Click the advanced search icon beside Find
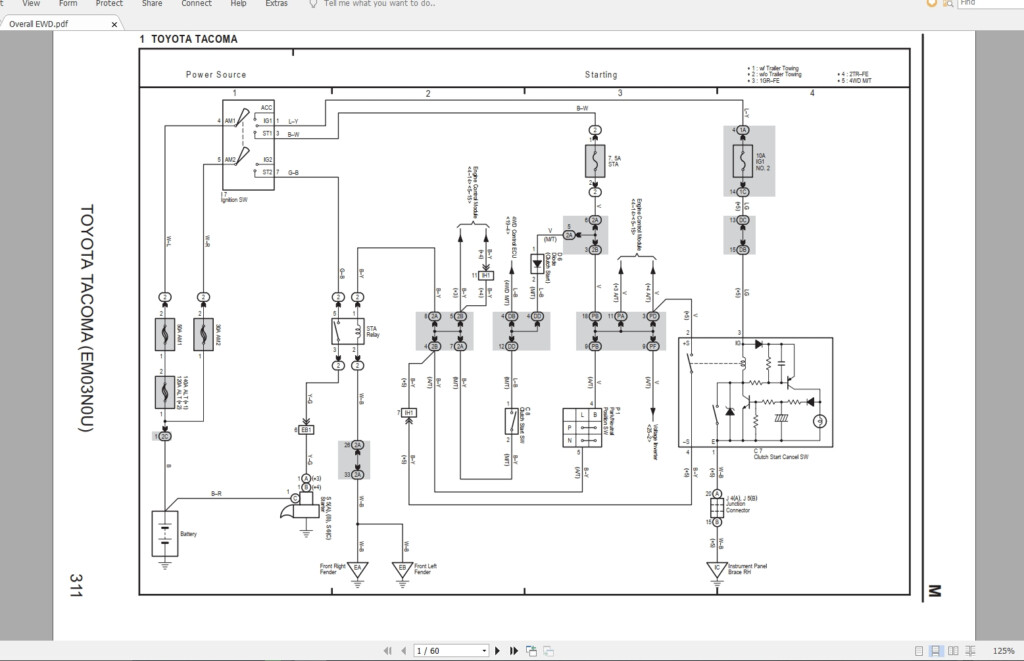The width and height of the screenshot is (1024, 661). click(948, 3)
